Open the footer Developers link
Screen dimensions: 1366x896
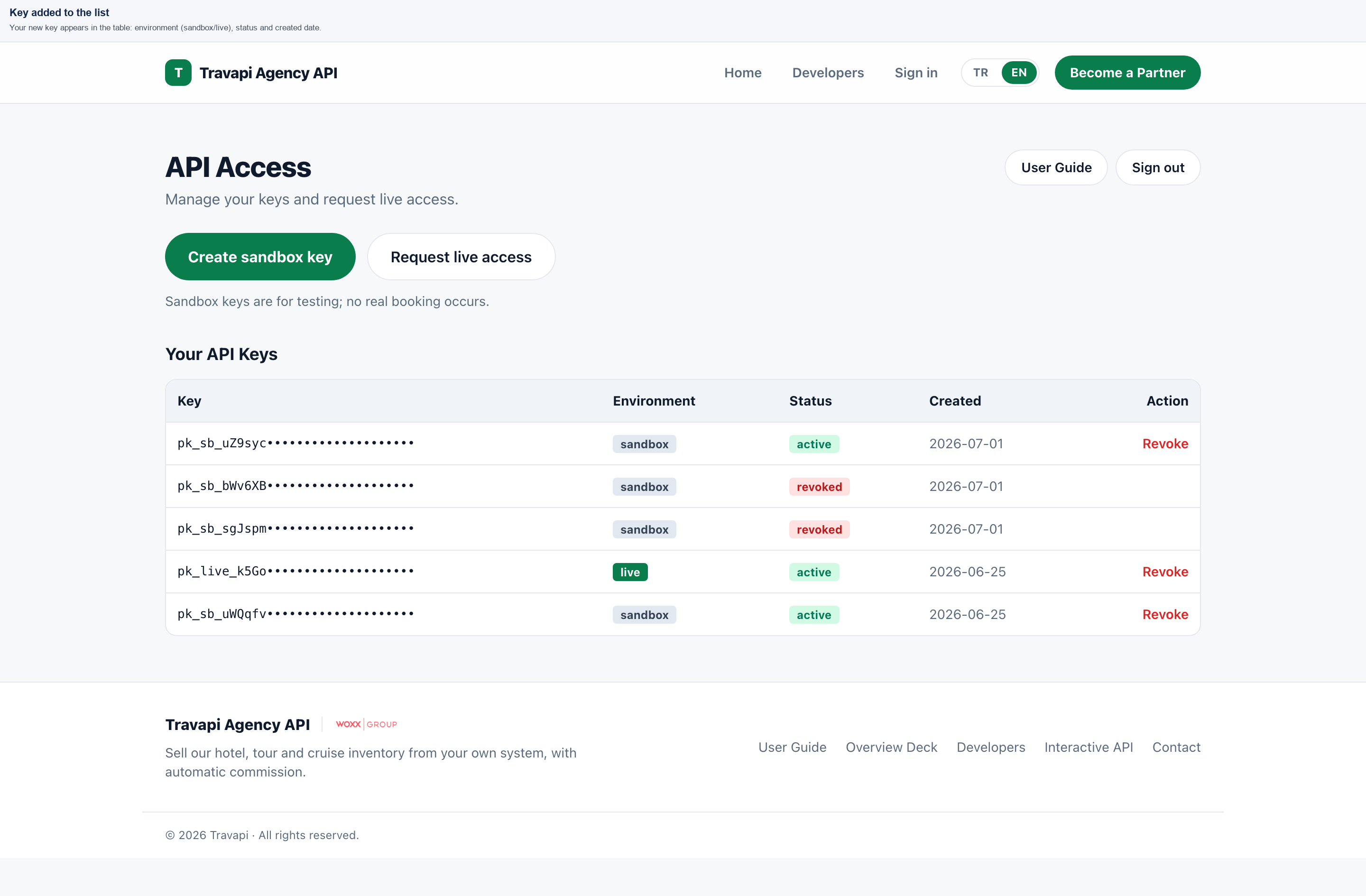pyautogui.click(x=991, y=748)
